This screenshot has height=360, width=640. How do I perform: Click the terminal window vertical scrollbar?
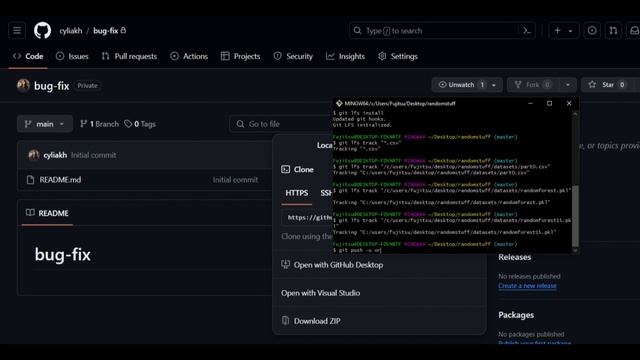coord(575,215)
